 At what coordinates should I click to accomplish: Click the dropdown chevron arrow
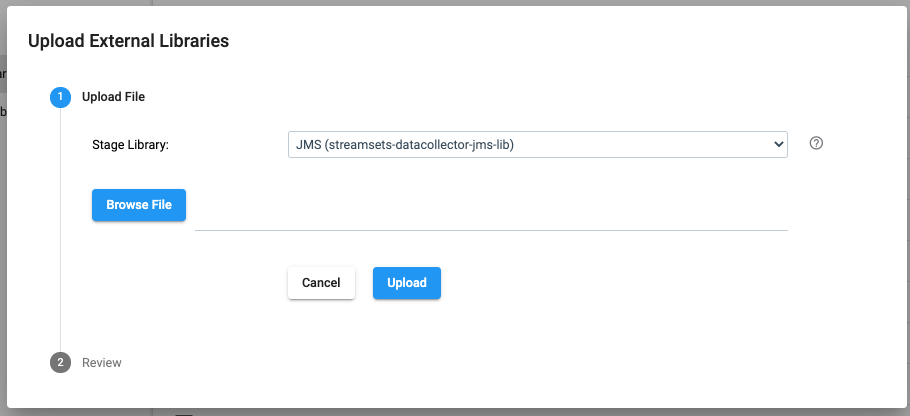pyautogui.click(x=779, y=144)
